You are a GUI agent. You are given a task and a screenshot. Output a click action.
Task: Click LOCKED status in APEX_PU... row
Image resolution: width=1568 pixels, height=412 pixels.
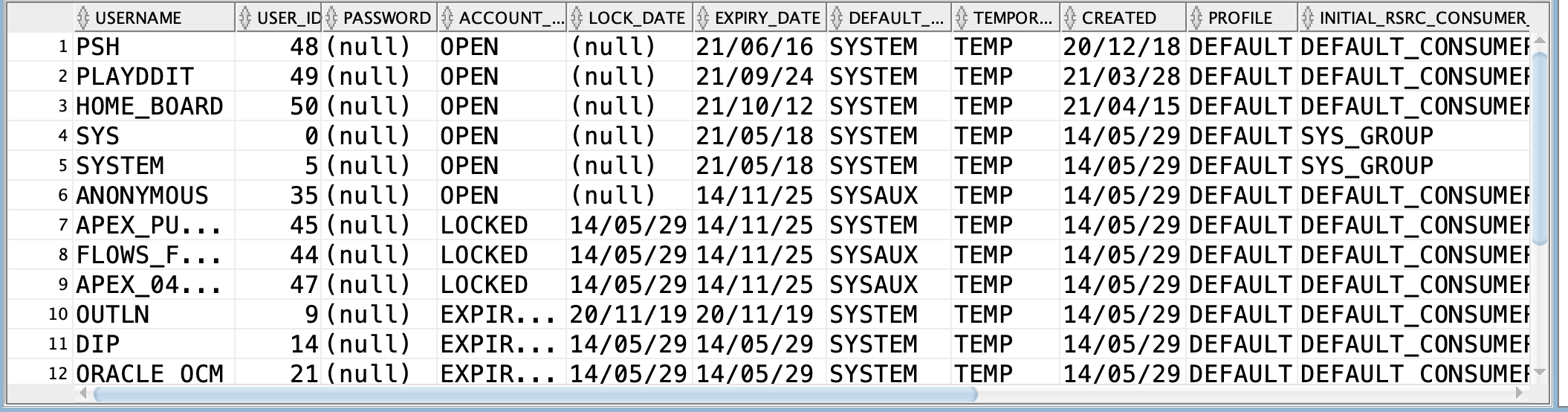[x=502, y=225]
